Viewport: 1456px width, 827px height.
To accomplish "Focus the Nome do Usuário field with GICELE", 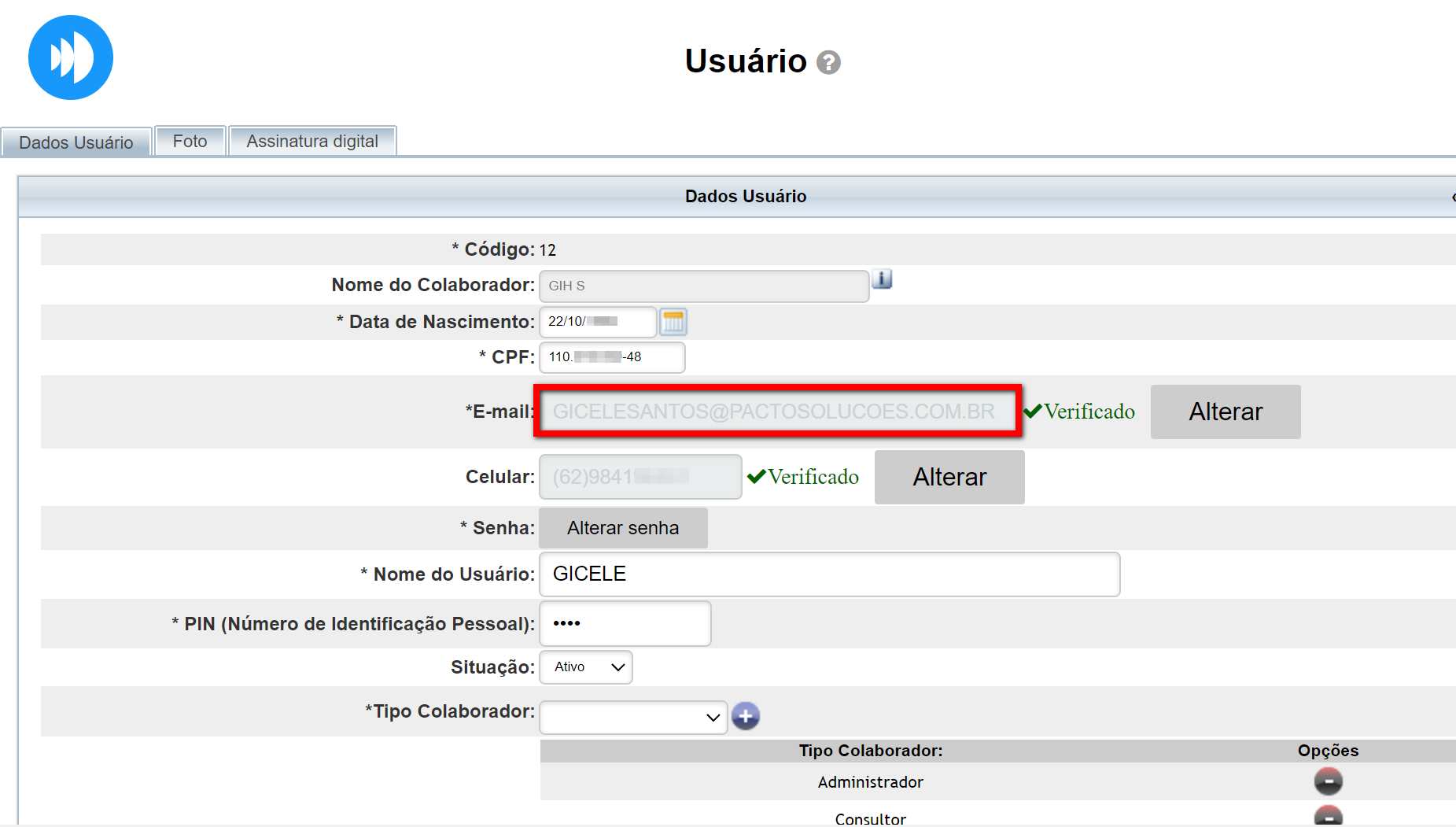I will 829,574.
